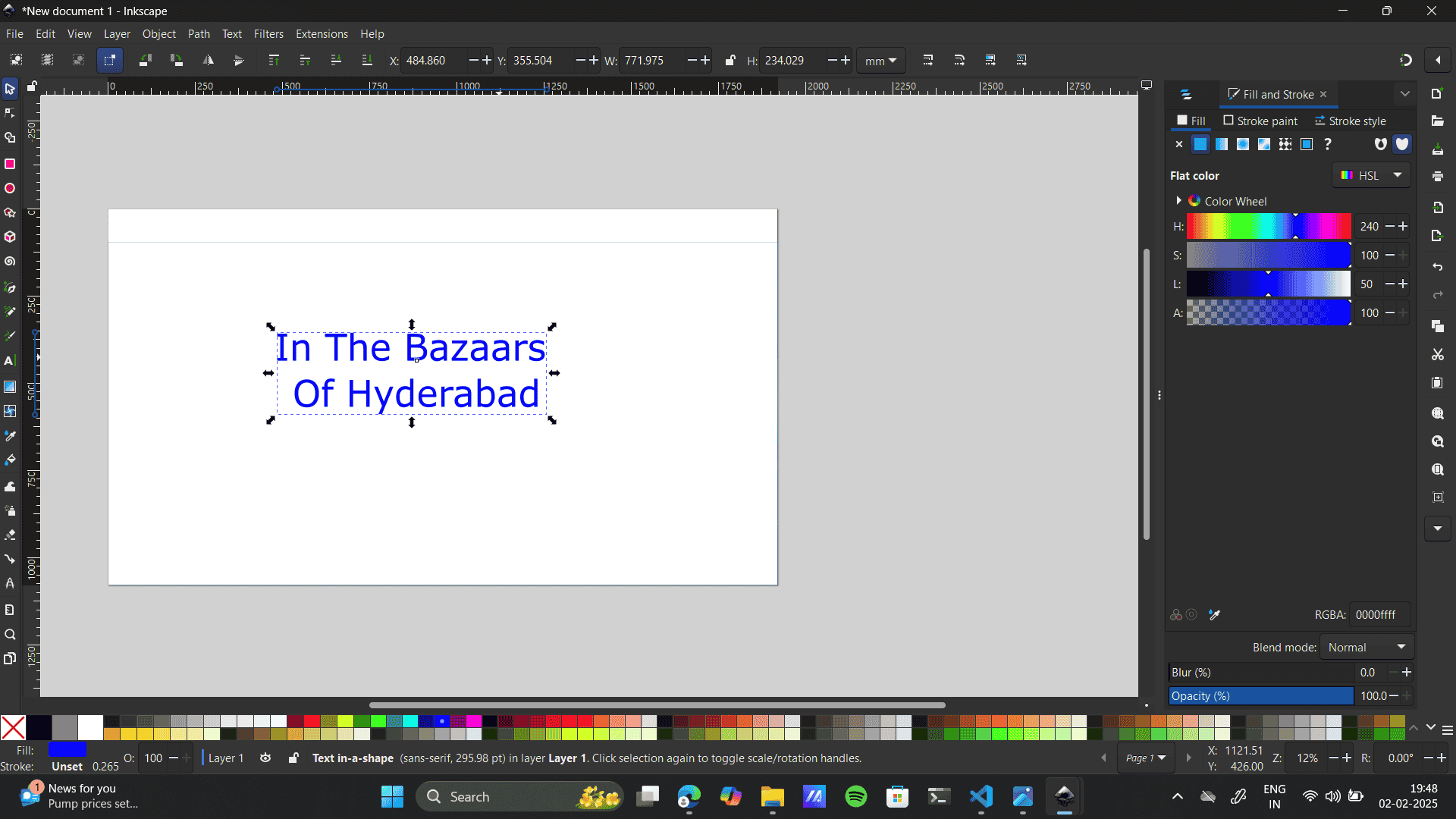
Task: Toggle guides lock at ruler corner
Action: 32,86
